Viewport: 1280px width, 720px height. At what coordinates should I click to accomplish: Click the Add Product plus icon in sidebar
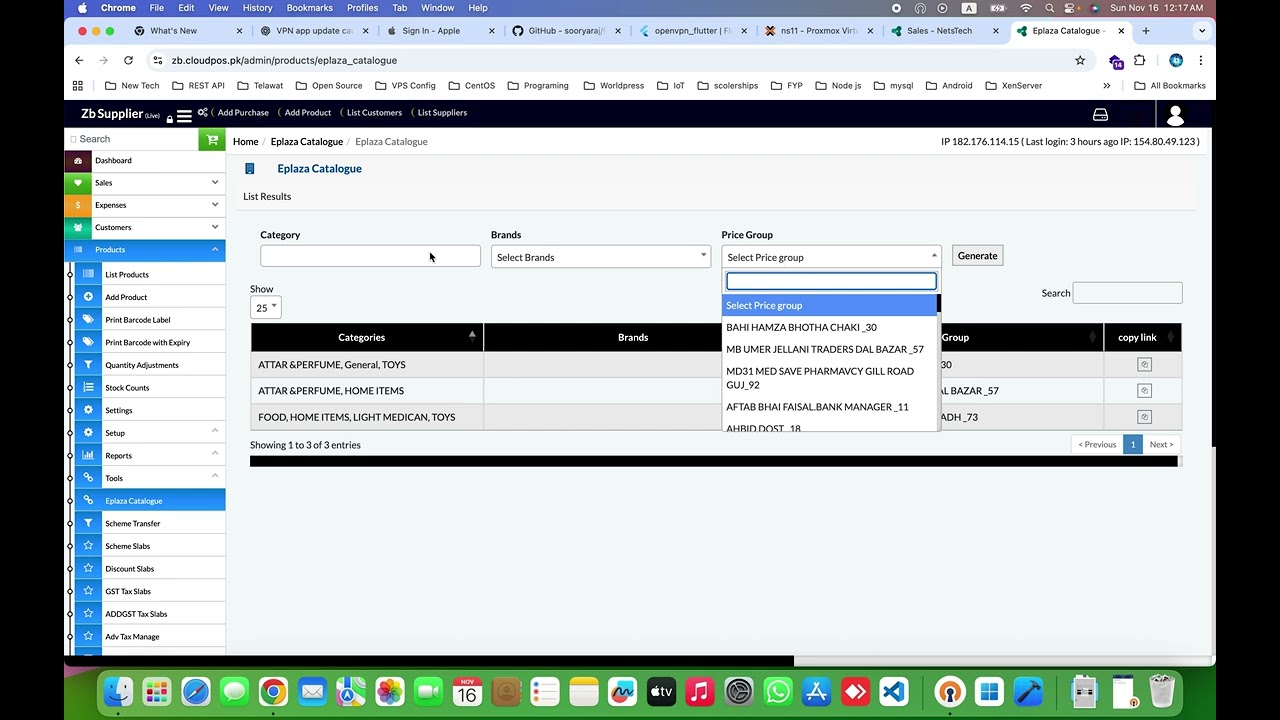[88, 297]
